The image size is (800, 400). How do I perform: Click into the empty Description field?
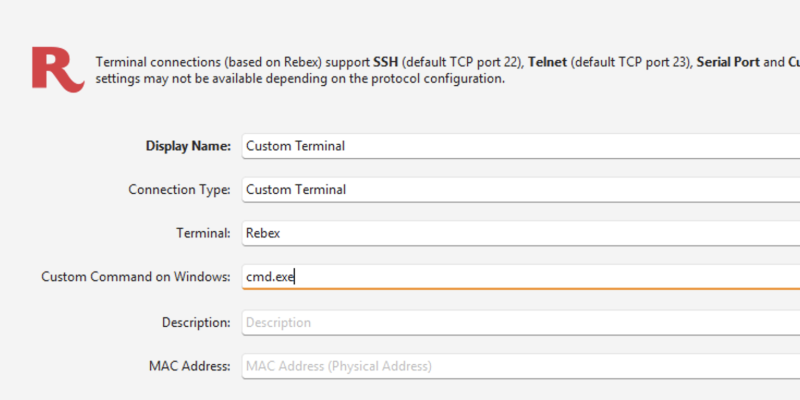(x=521, y=322)
